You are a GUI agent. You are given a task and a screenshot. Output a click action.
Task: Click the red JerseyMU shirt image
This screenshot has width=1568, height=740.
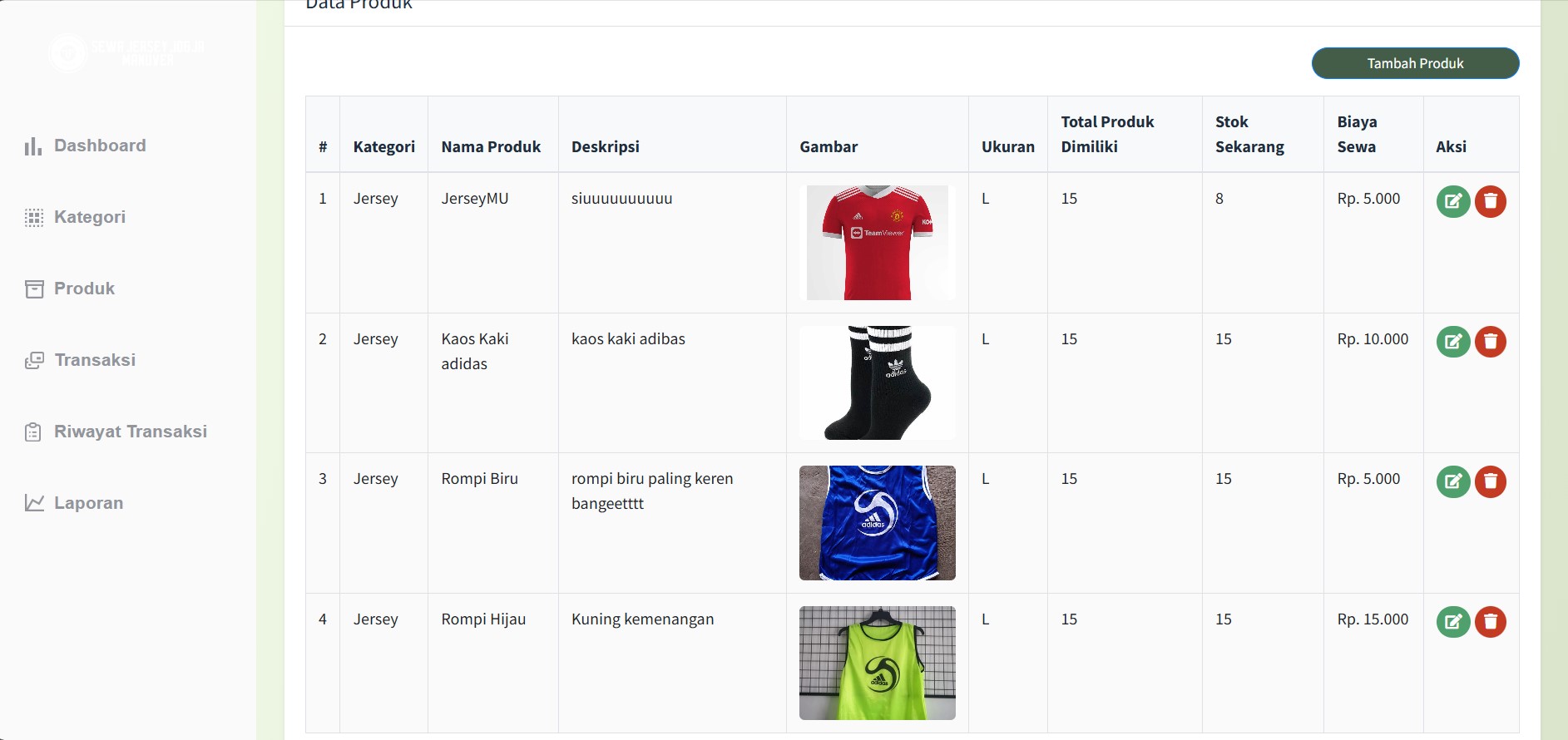pos(877,243)
